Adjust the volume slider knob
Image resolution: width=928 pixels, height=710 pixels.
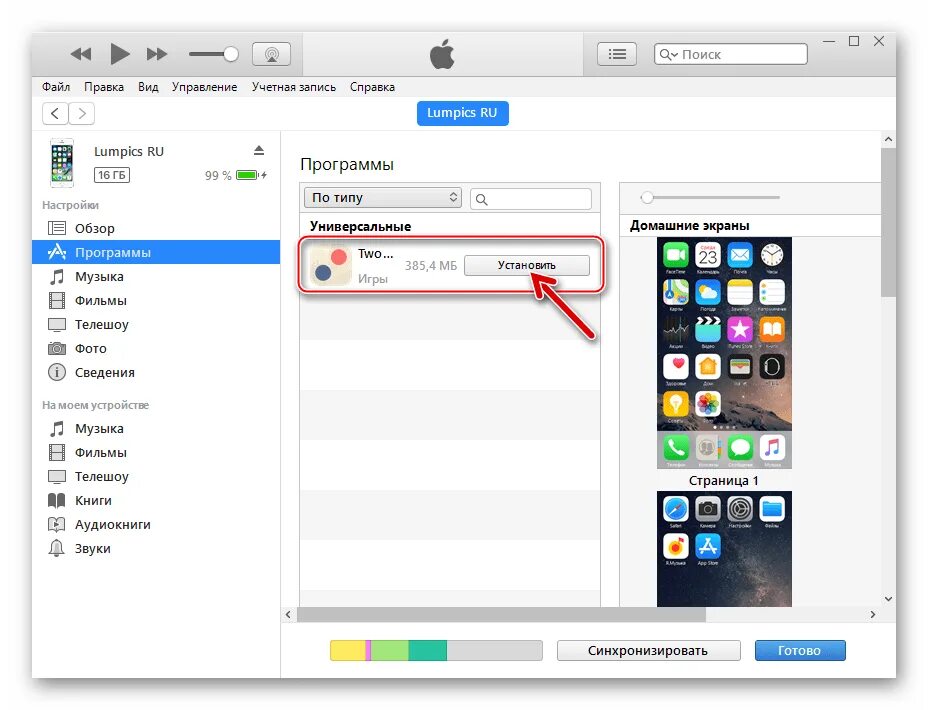[231, 54]
